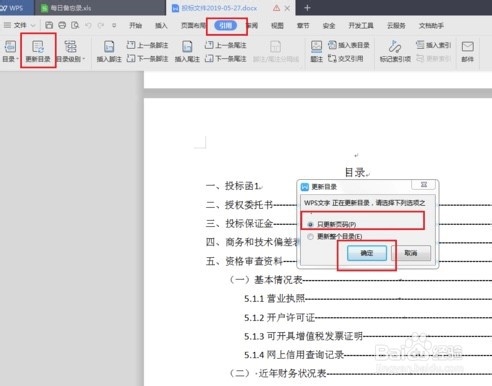Click the Print icon in quick access bar
This screenshot has height=386, width=492.
[62, 25]
